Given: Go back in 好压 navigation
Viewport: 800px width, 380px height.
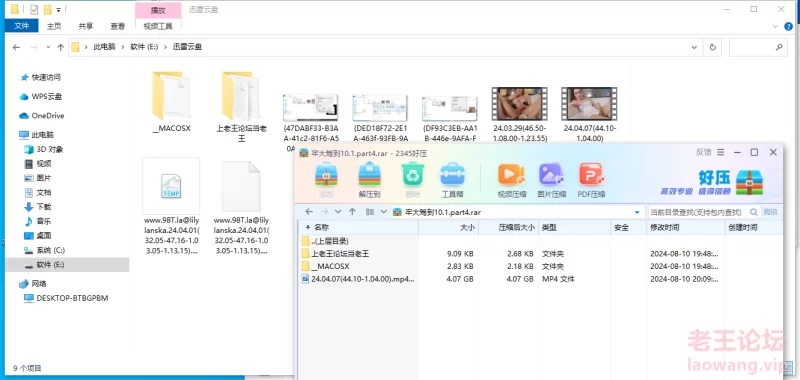Looking at the screenshot, I should [x=309, y=212].
